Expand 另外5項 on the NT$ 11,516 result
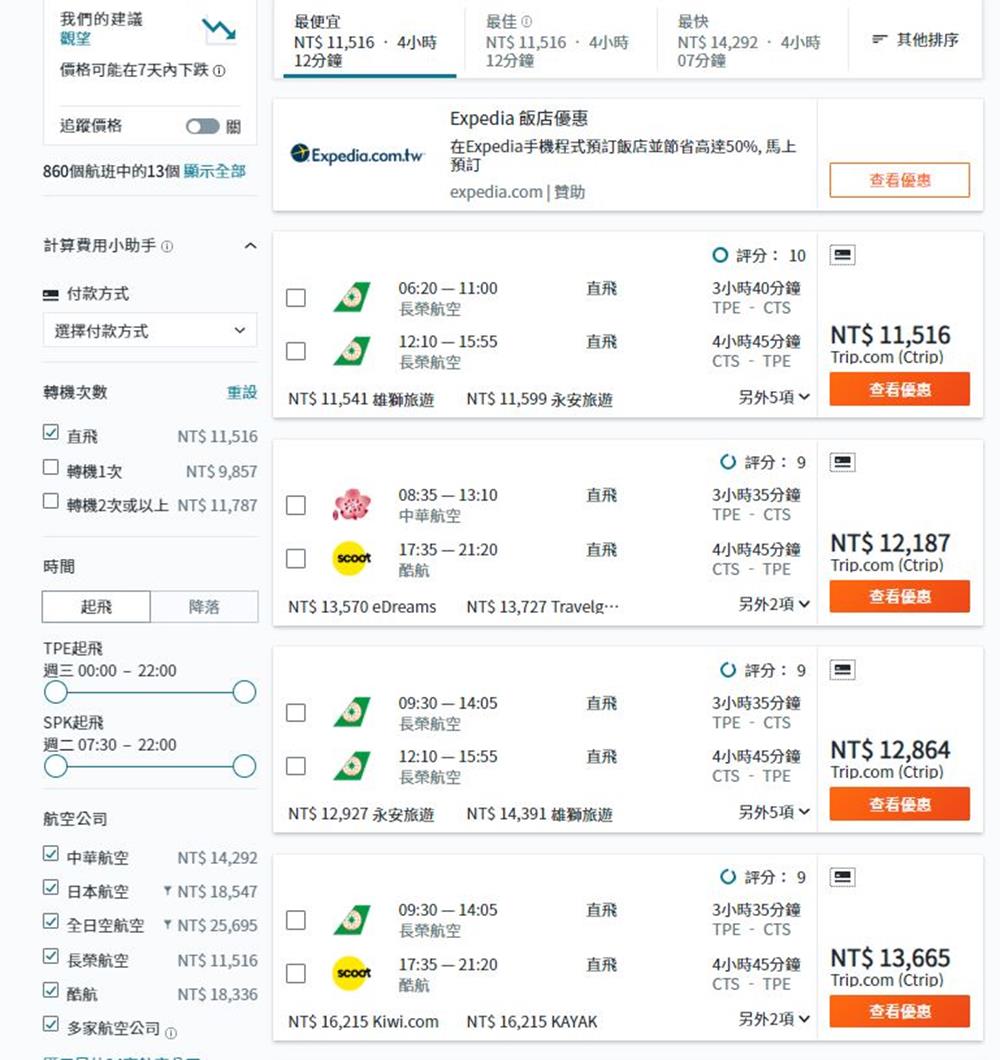 774,397
